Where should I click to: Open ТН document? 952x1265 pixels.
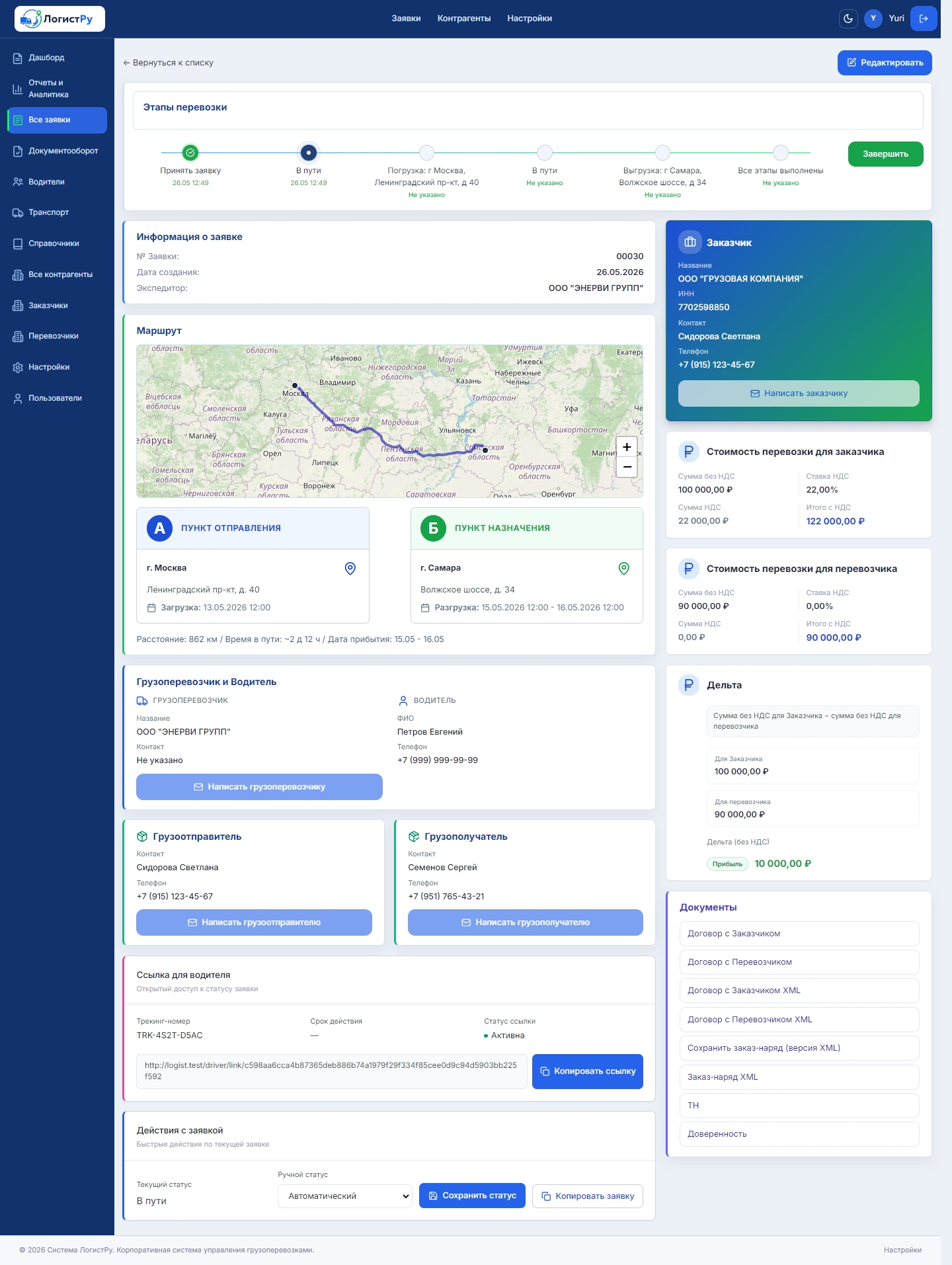pos(799,1106)
